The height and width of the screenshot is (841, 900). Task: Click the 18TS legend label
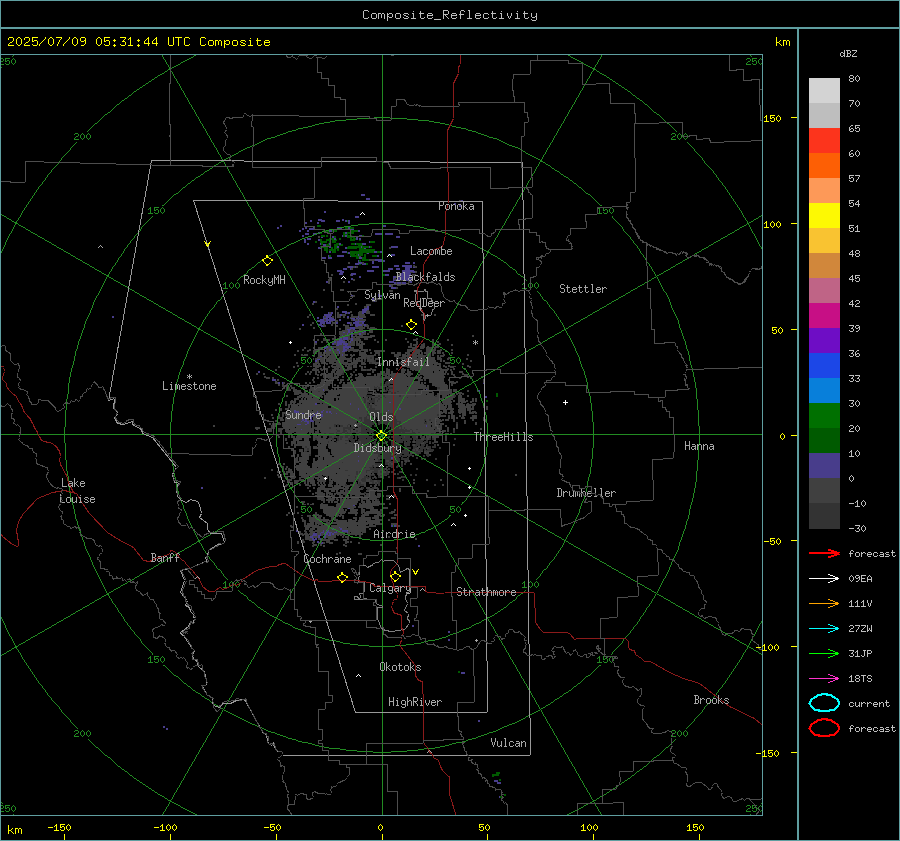[x=860, y=678]
